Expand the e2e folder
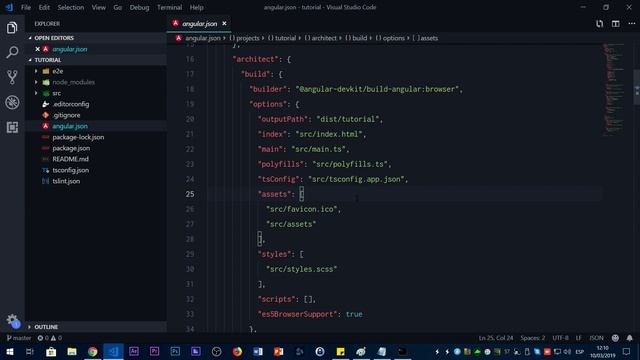 coord(36,71)
